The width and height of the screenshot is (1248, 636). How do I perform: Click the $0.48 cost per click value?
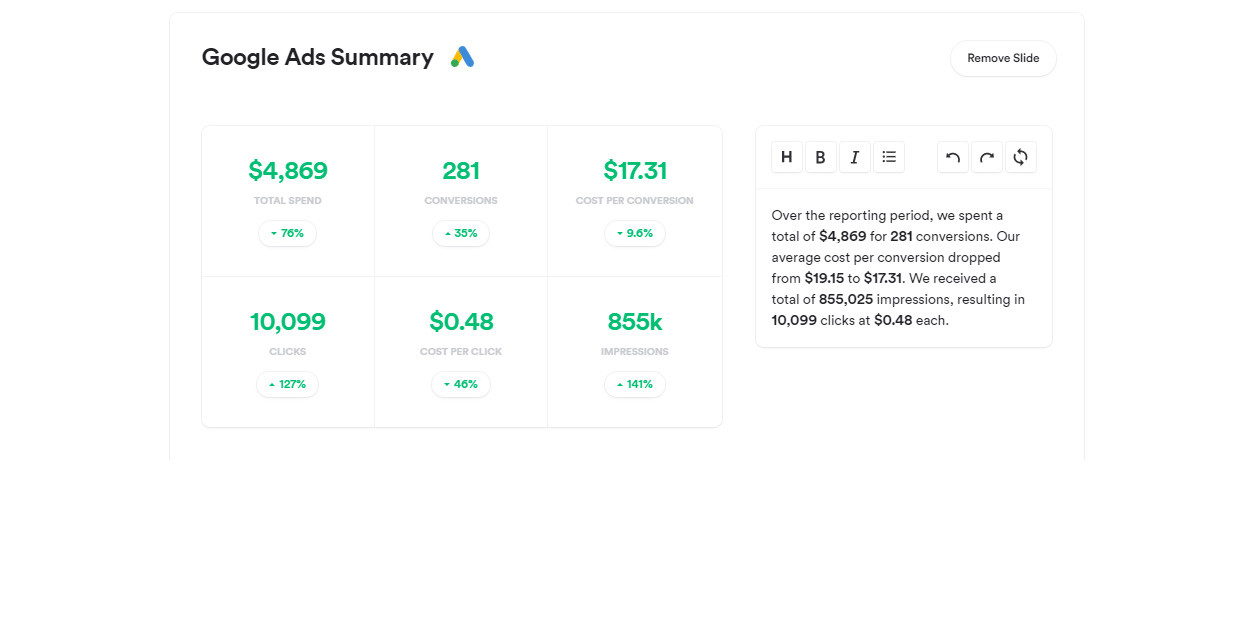point(461,322)
